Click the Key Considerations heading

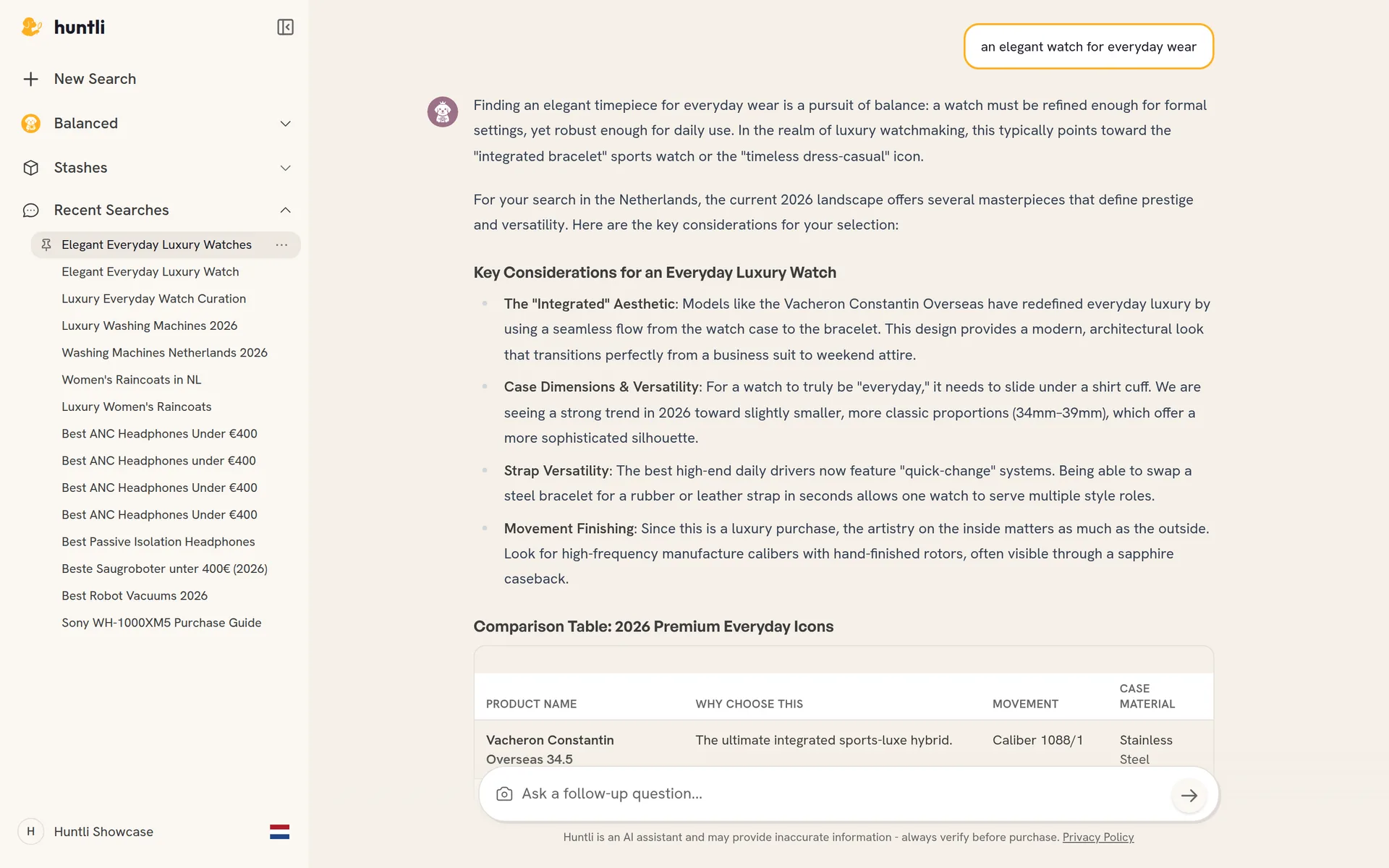655,273
